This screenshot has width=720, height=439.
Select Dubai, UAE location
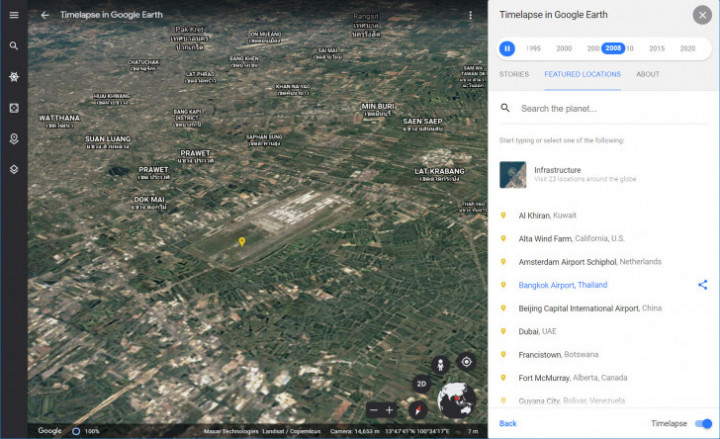[537, 332]
